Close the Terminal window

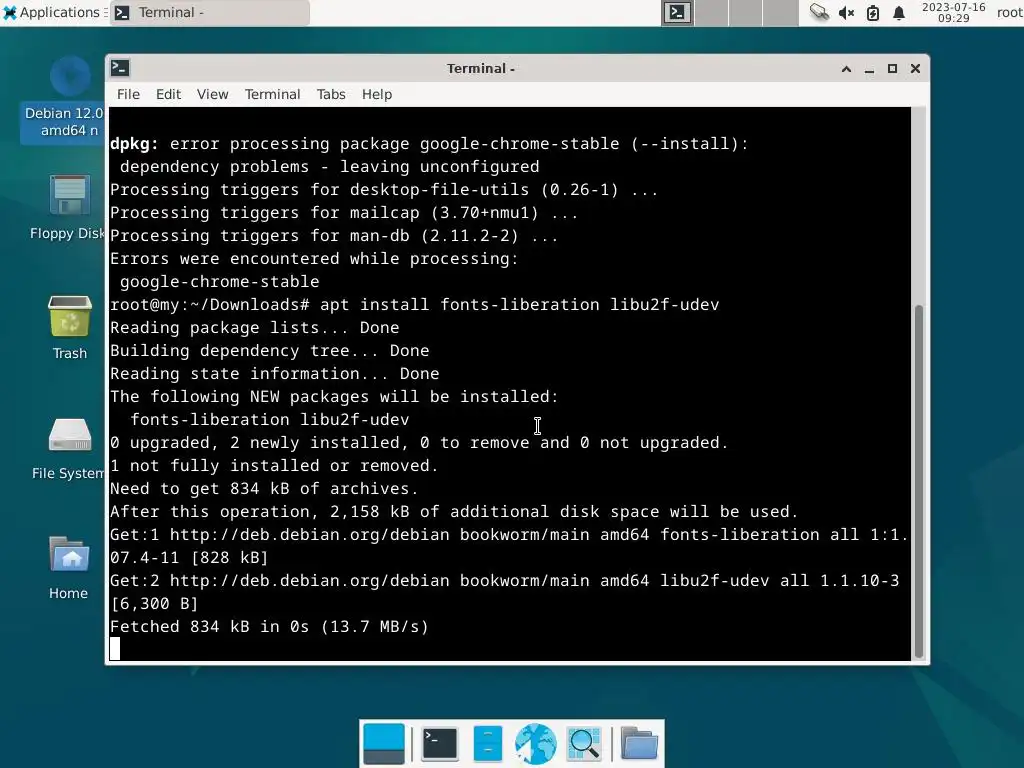[915, 69]
